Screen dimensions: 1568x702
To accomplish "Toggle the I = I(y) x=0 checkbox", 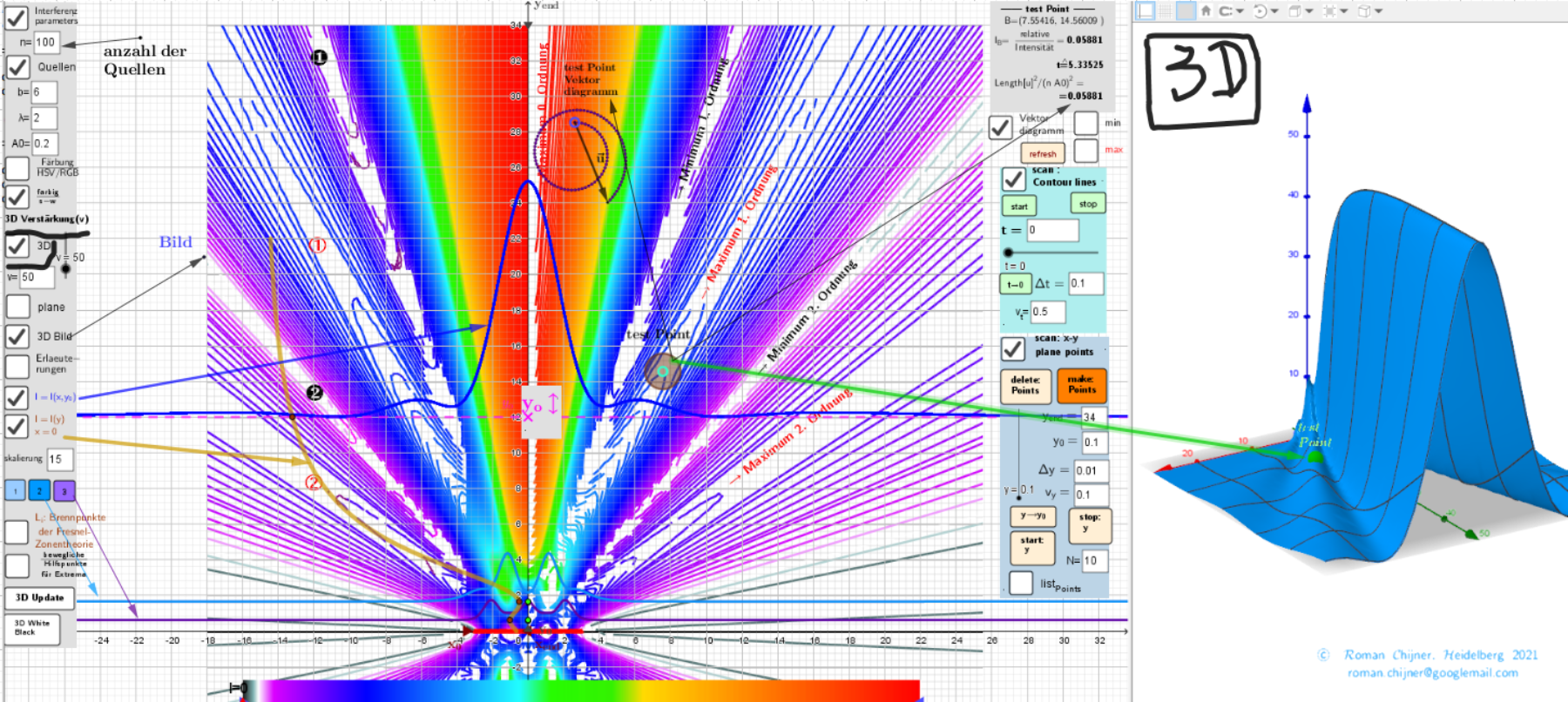I will (17, 427).
